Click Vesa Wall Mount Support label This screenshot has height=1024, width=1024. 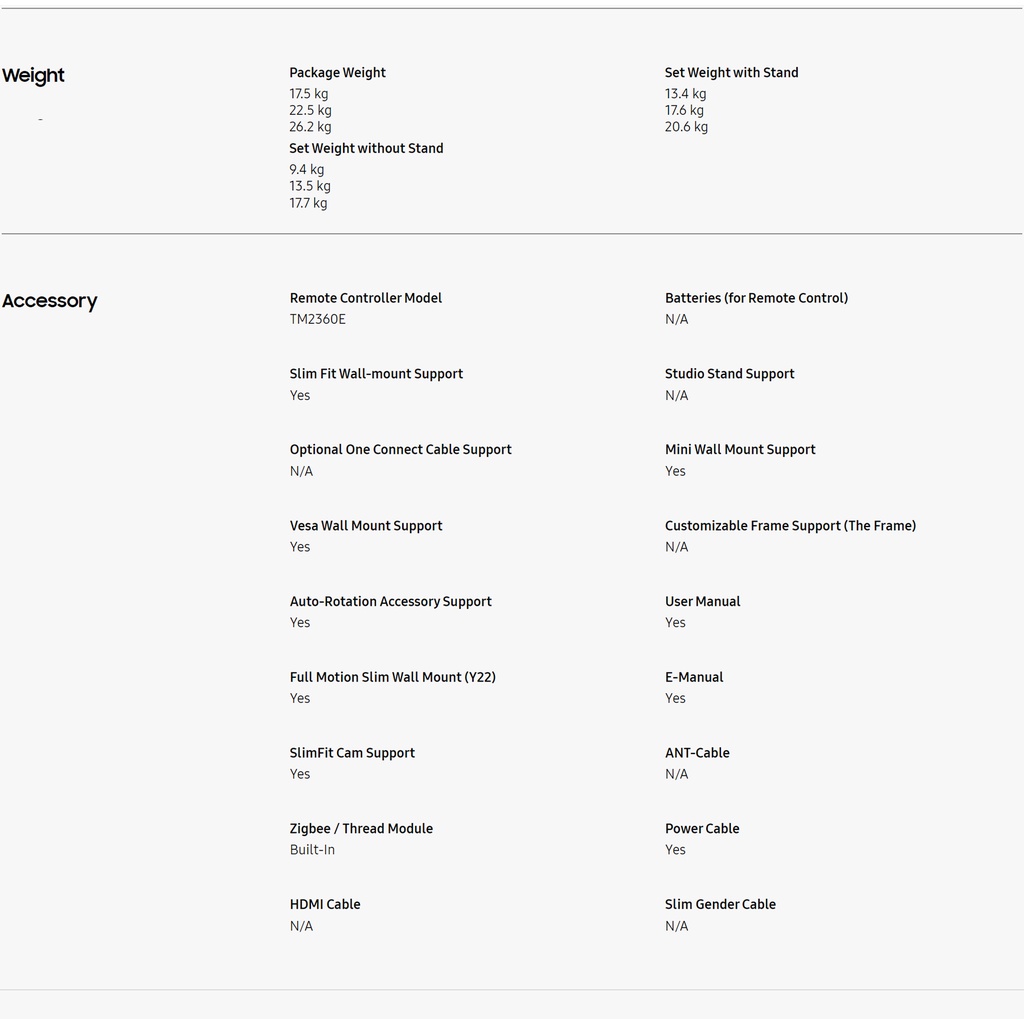point(366,526)
